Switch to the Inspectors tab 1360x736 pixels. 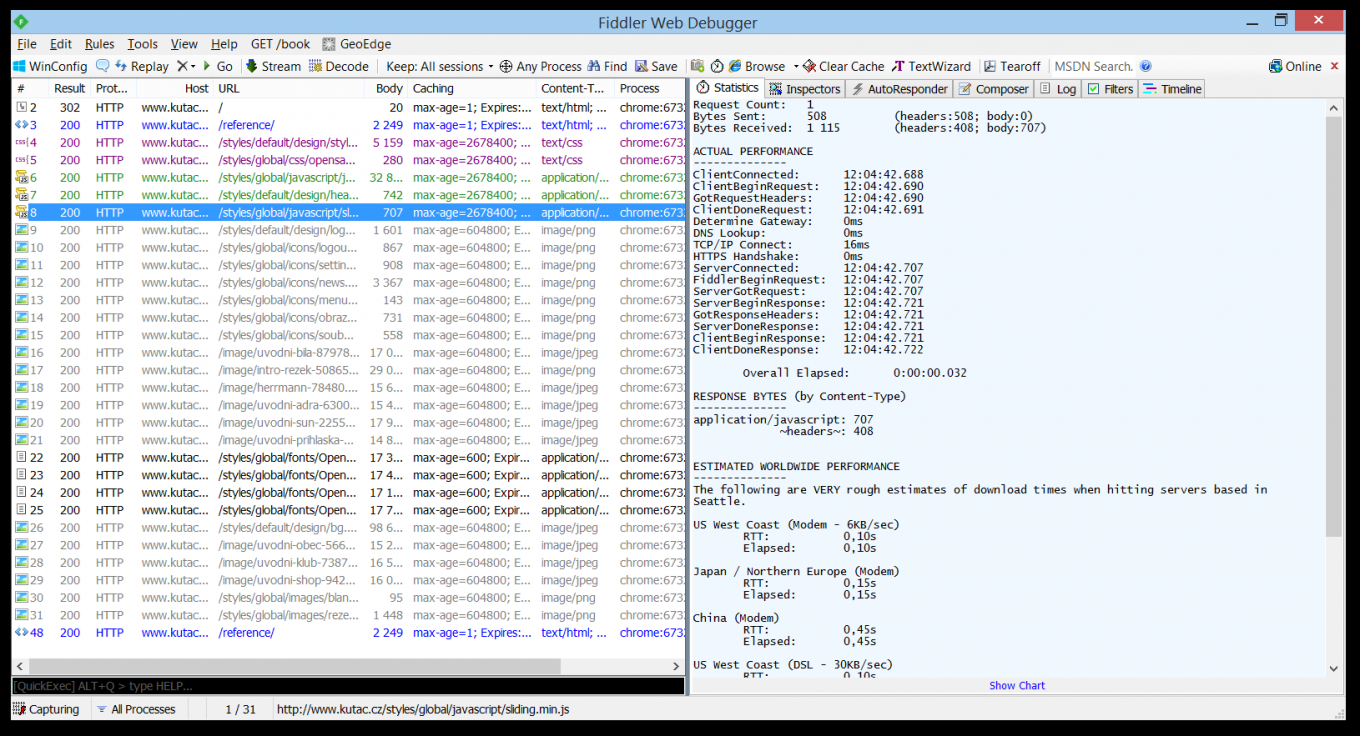pyautogui.click(x=805, y=89)
